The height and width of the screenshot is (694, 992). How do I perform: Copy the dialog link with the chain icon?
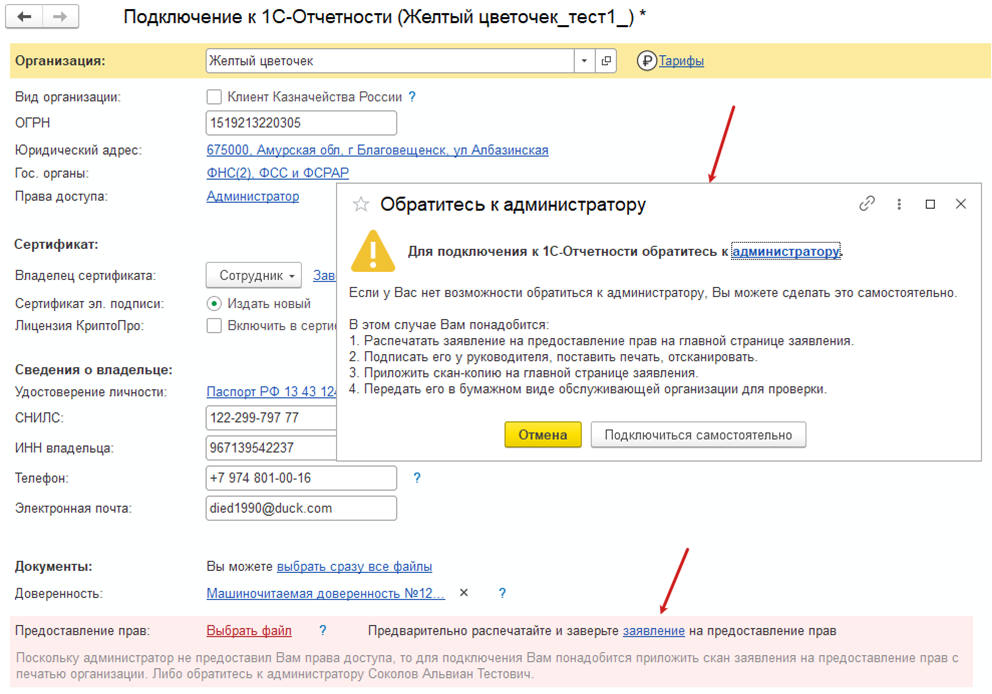(x=867, y=204)
